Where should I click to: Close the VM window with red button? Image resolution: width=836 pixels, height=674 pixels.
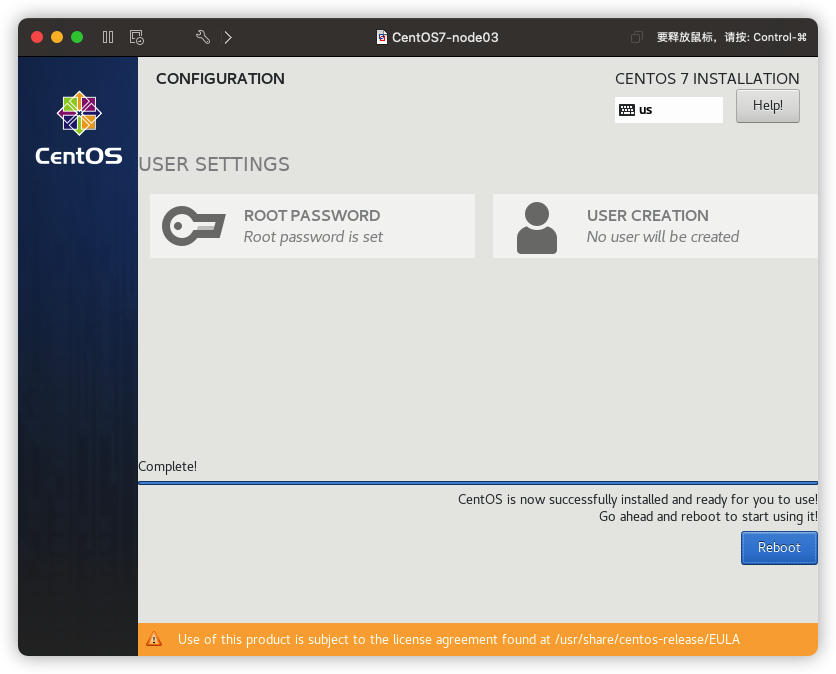pyautogui.click(x=37, y=37)
